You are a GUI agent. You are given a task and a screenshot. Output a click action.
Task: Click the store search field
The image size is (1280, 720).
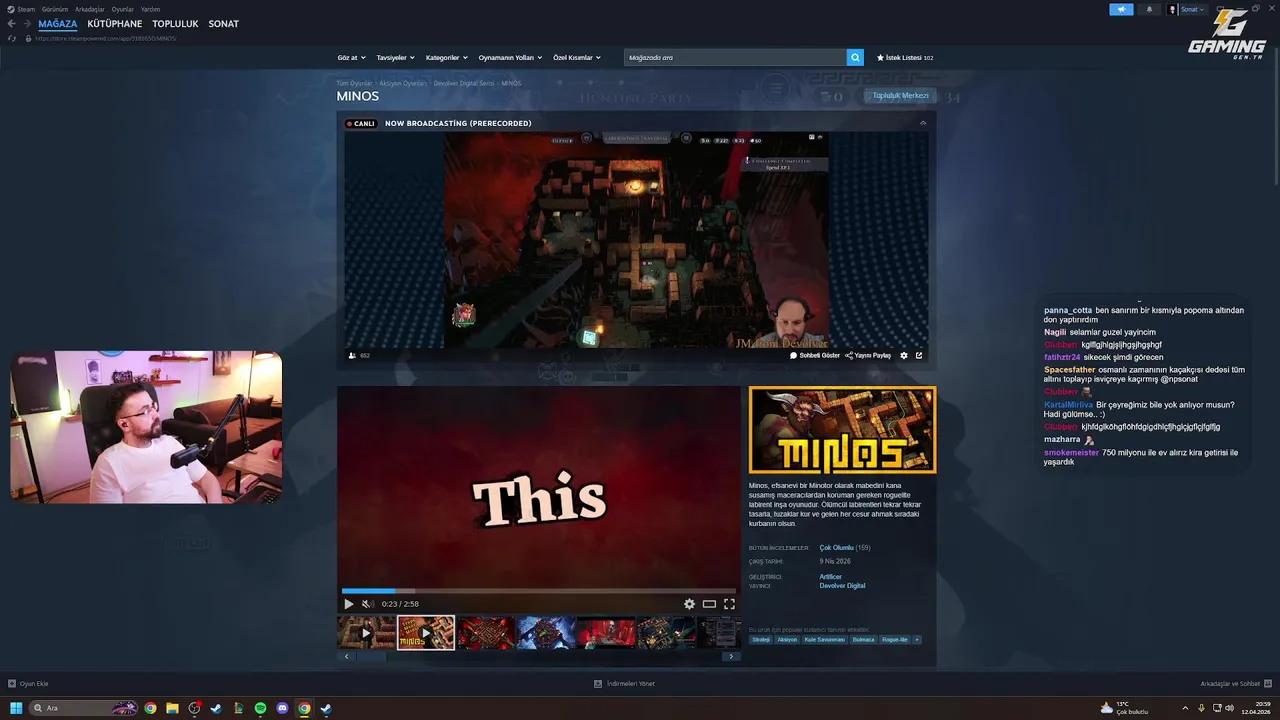click(x=735, y=58)
